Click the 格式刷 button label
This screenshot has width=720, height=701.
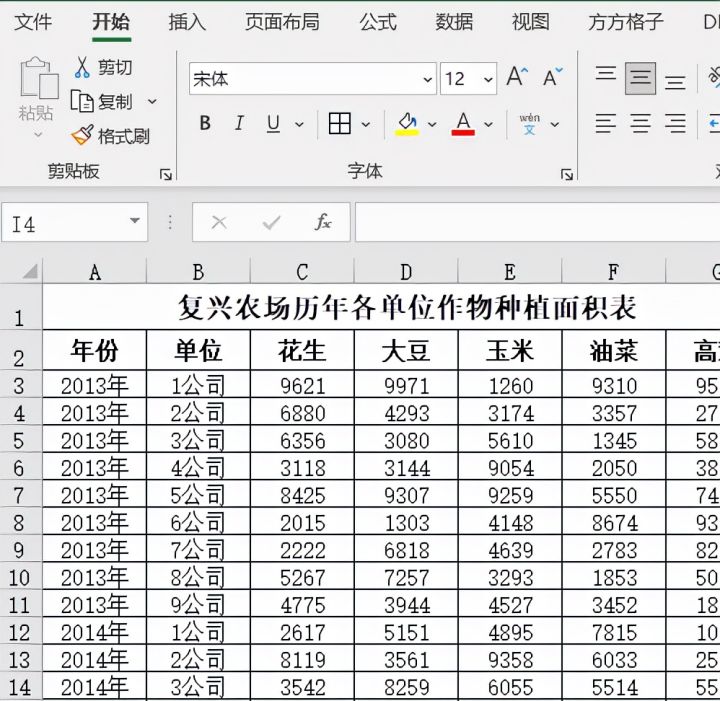tap(124, 136)
